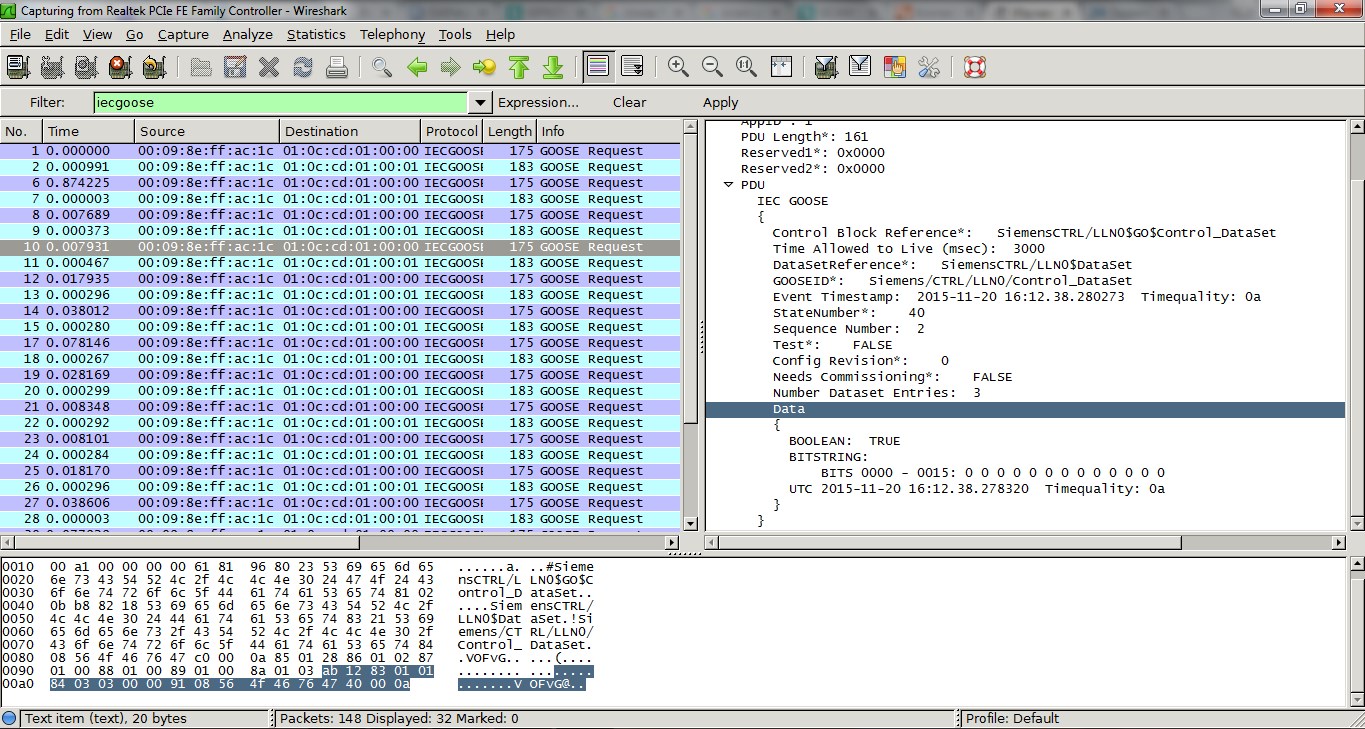
Task: Click the expert info status indicator
Action: click(10, 718)
